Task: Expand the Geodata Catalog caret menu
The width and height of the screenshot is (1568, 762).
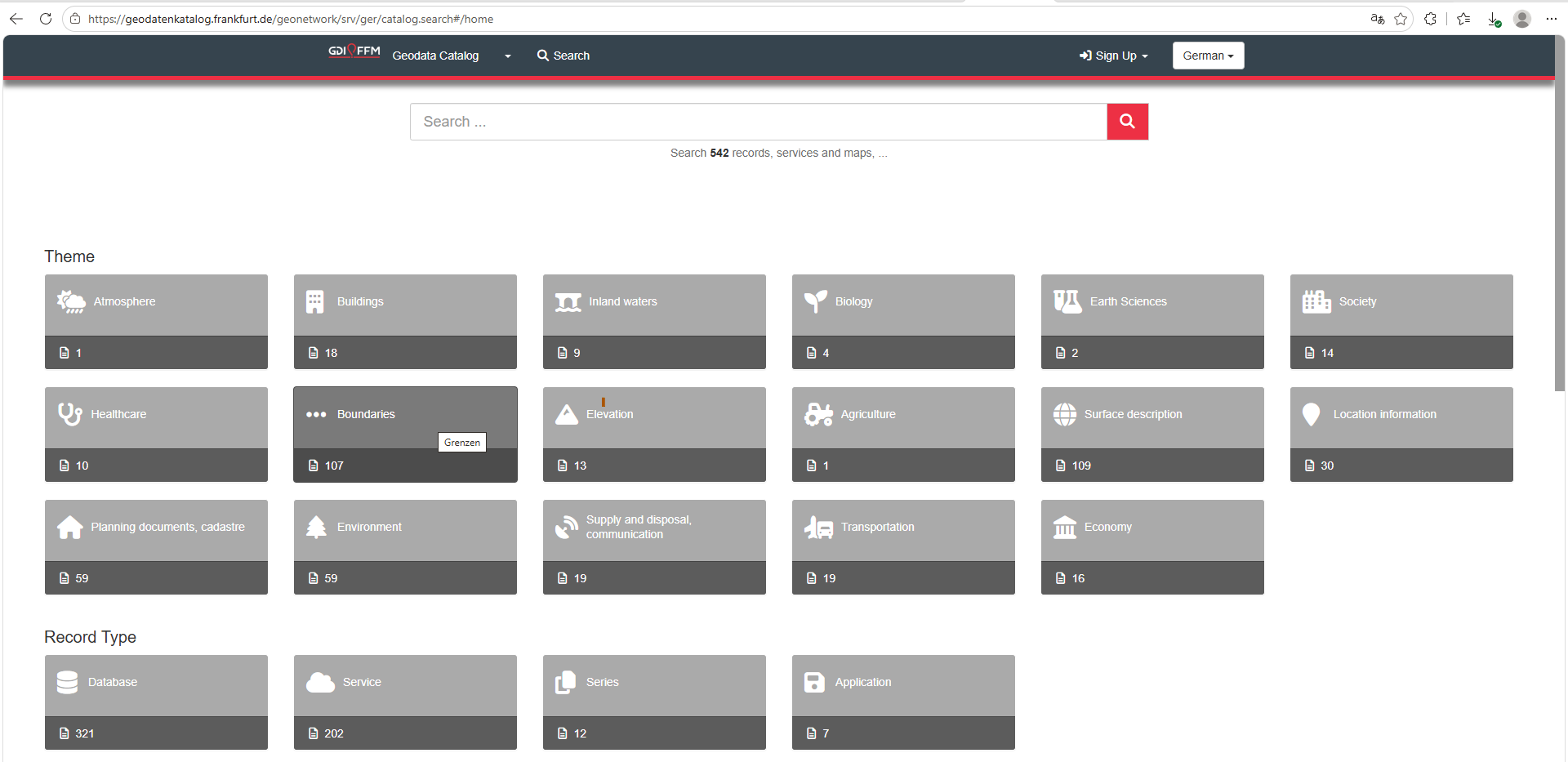Action: (x=507, y=56)
